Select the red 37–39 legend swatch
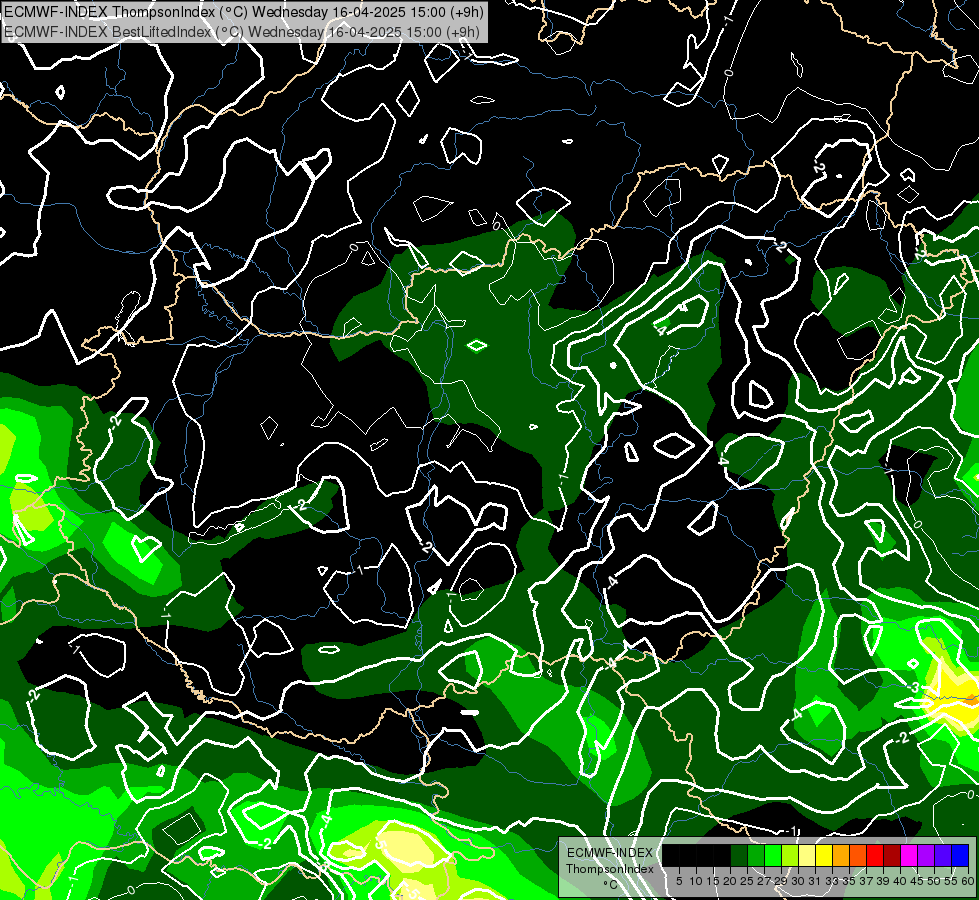 point(875,855)
